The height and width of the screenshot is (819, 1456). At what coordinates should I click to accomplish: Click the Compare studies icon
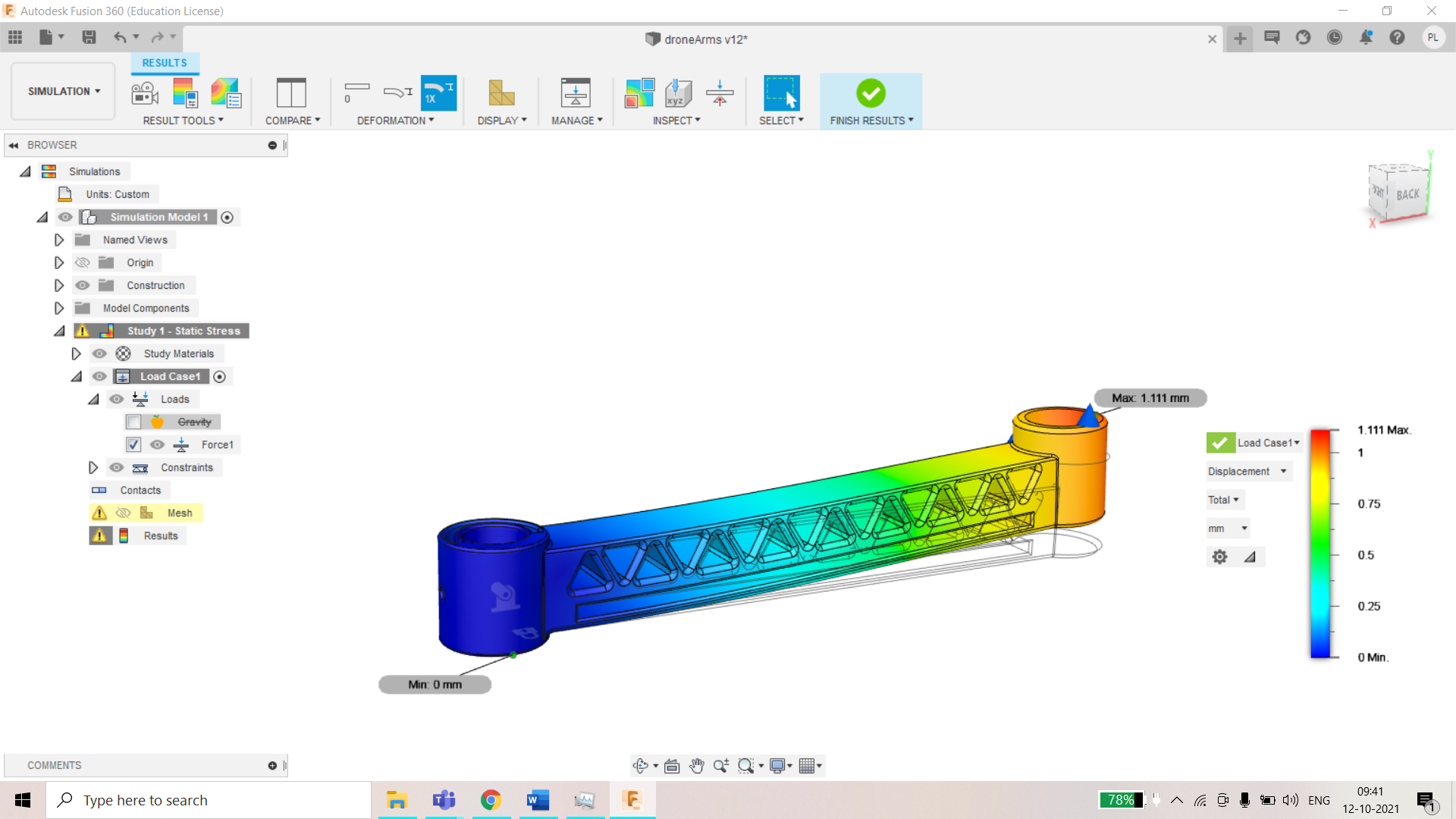(291, 93)
